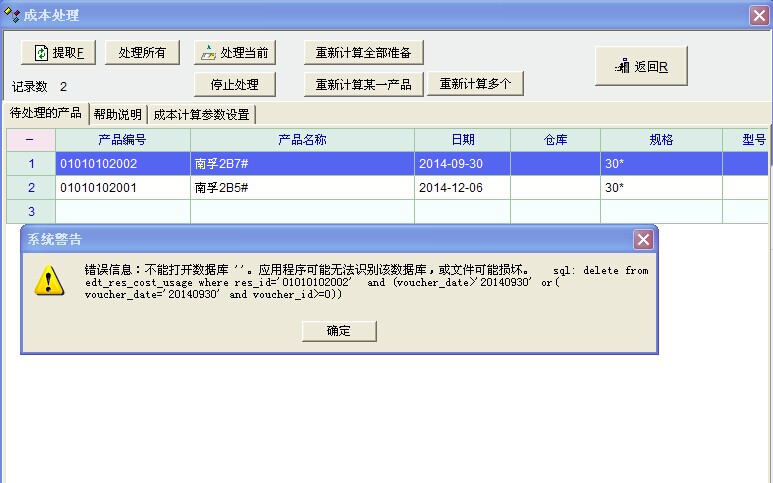Viewport: 773px width, 483px height.
Task: Click the 日期 column header
Action: pos(462,140)
